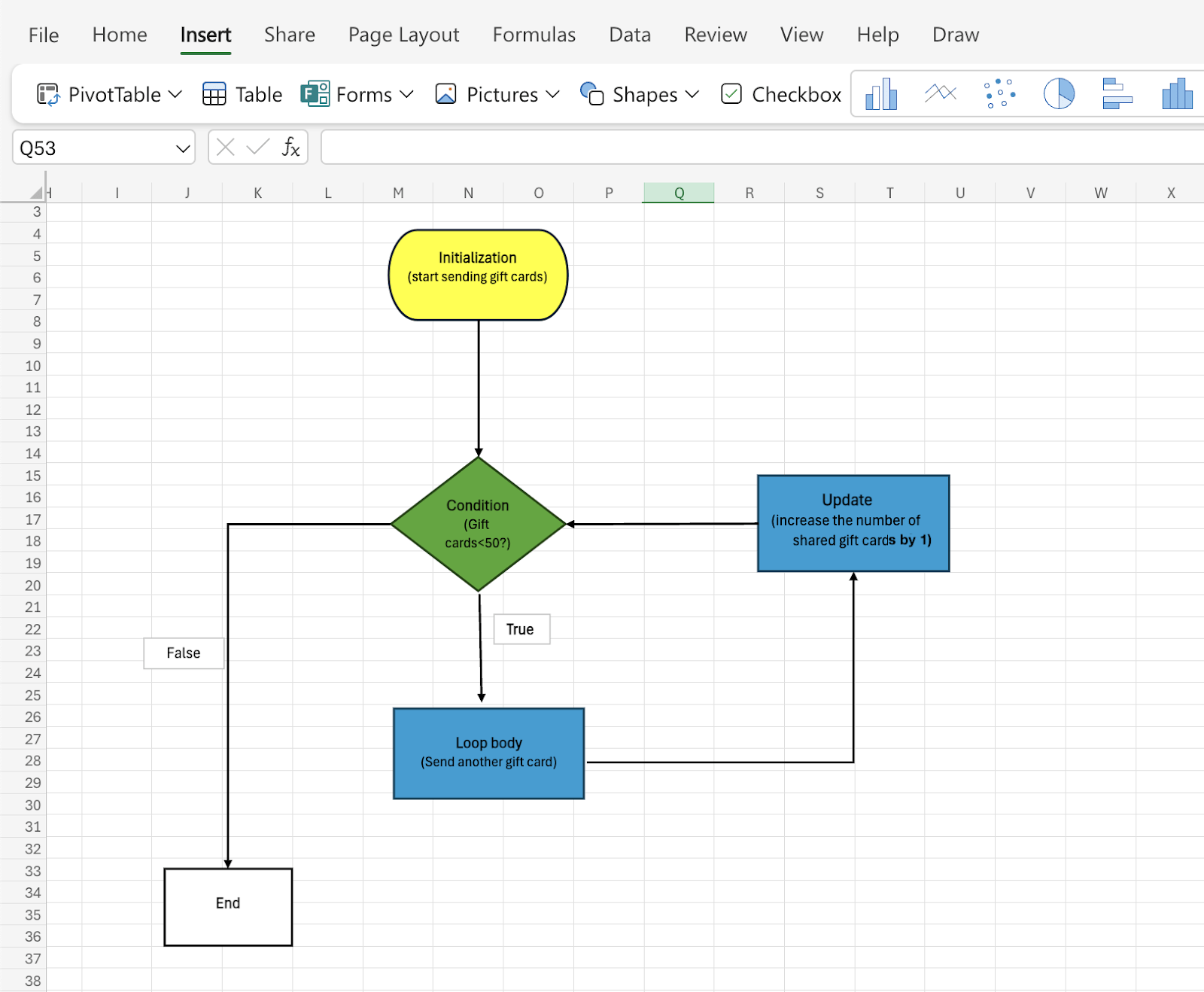1204x992 pixels.
Task: Choose the bar chart icon
Action: [1117, 94]
